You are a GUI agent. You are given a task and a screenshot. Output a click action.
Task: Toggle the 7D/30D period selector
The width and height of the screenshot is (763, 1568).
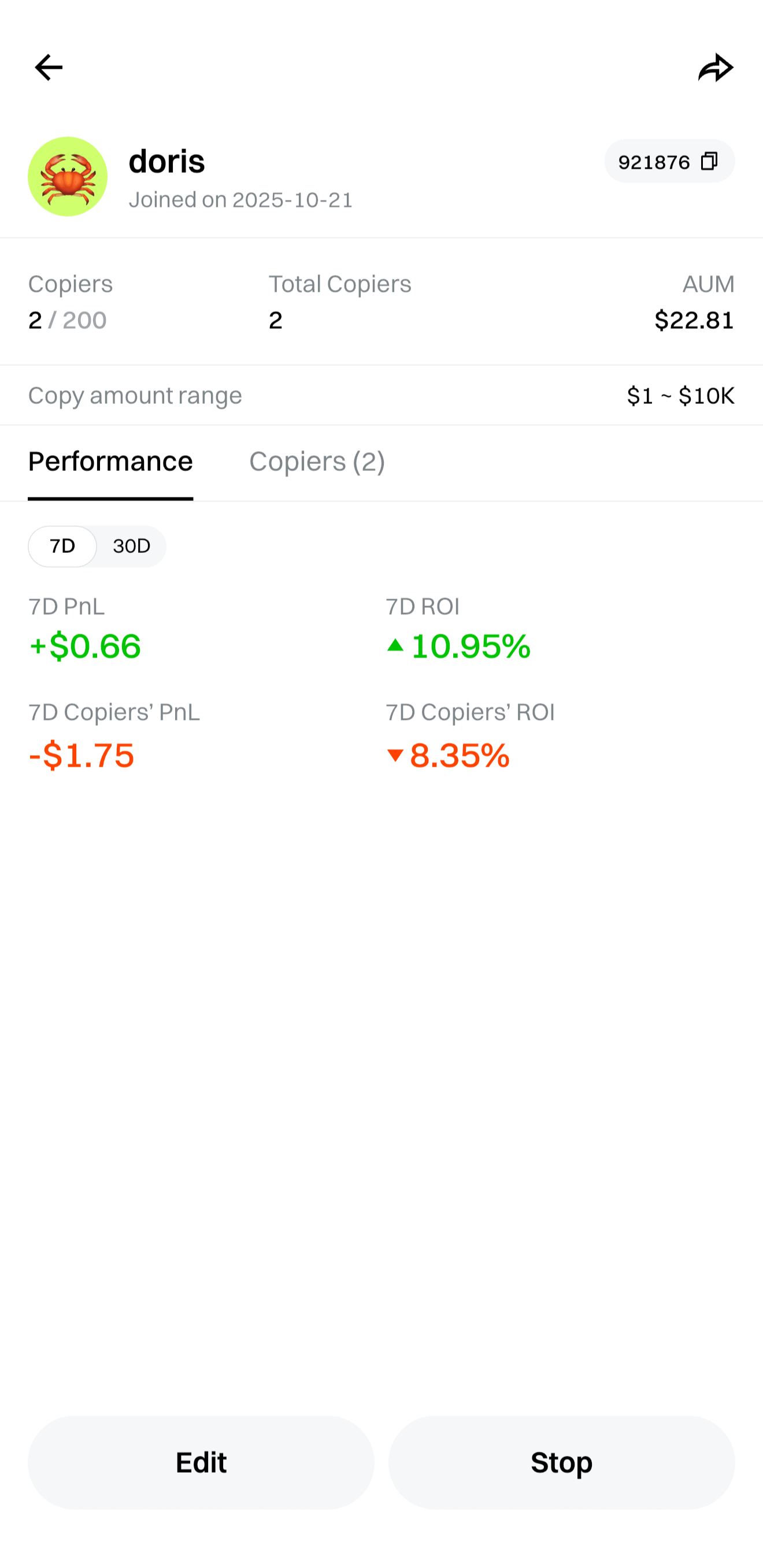[97, 546]
